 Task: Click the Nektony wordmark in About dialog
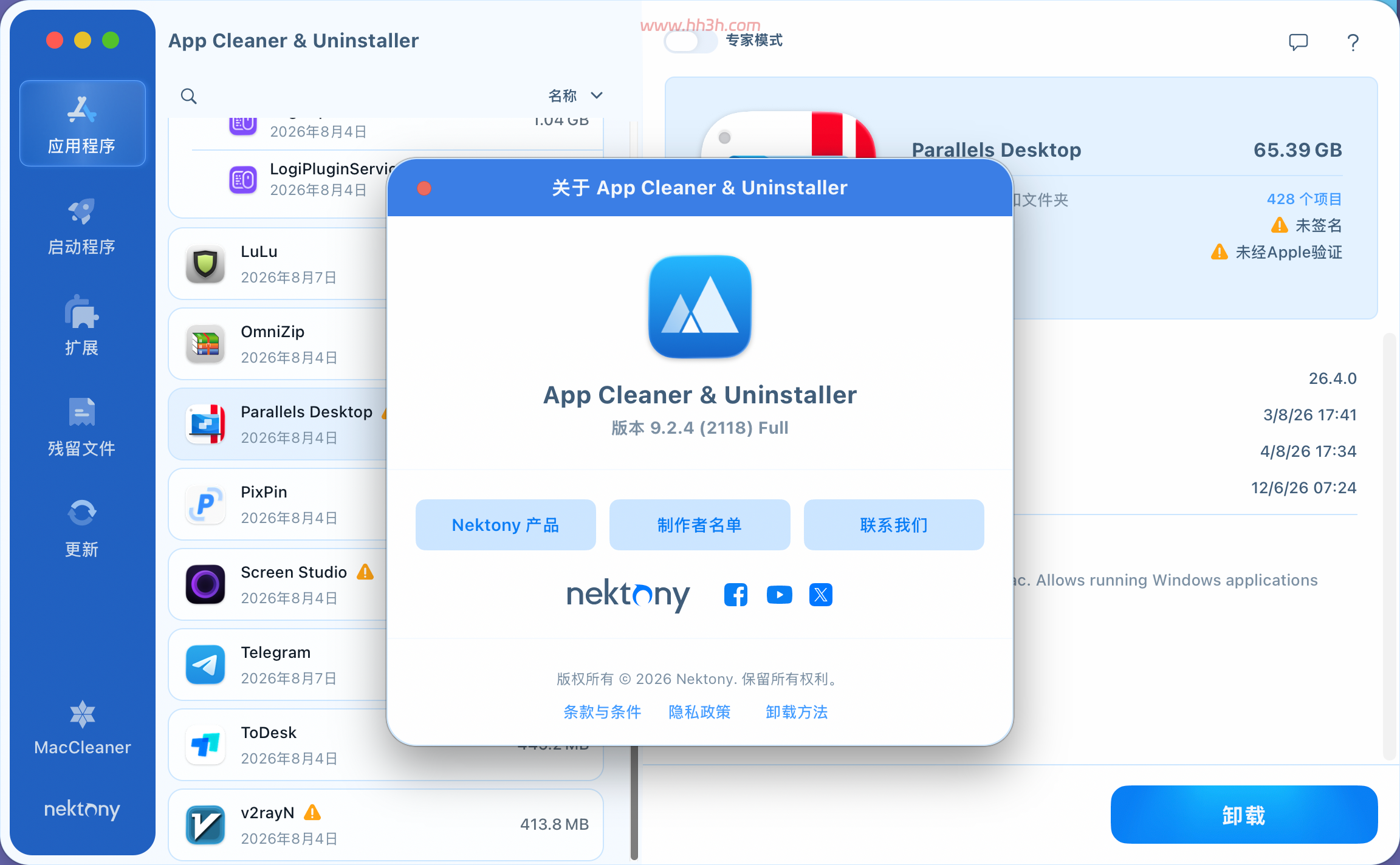click(x=628, y=595)
